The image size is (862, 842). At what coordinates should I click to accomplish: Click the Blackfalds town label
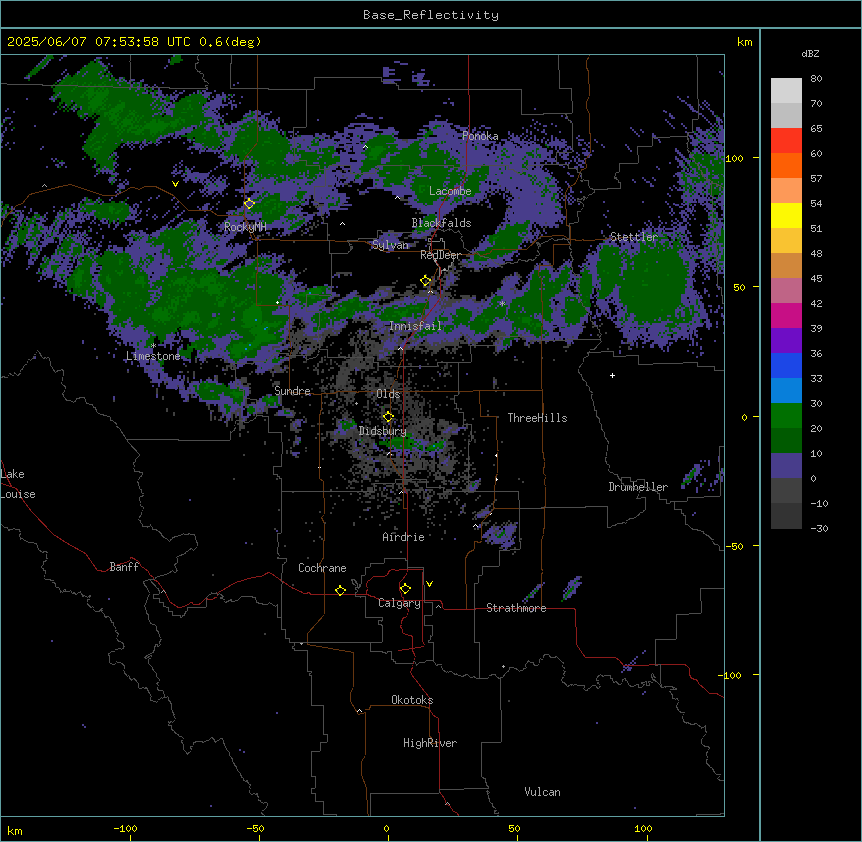click(x=441, y=223)
